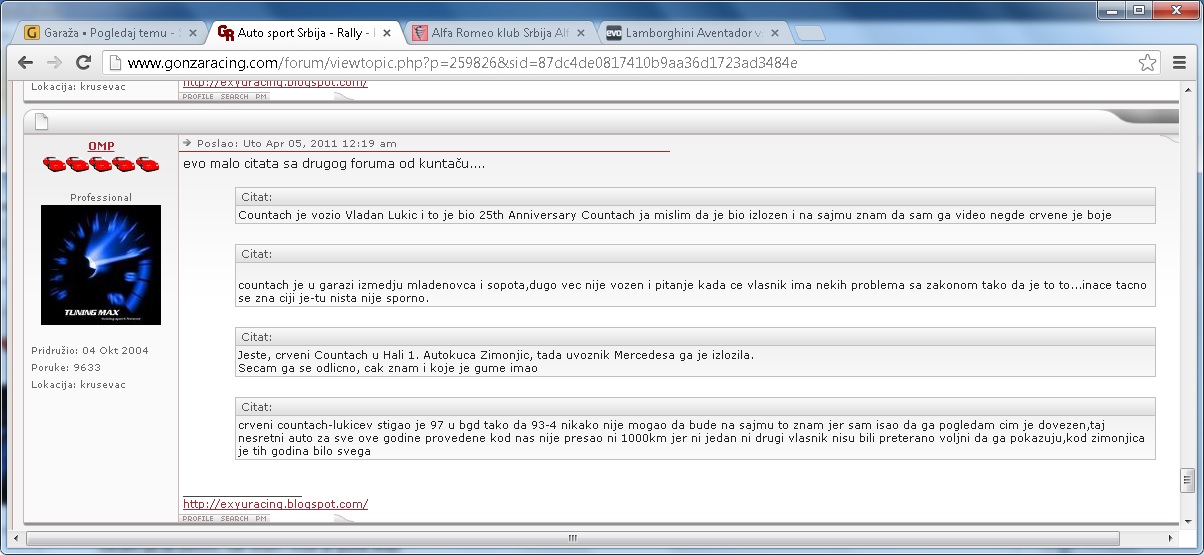
Task: Close the Lamborghini Aventador tab
Action: pos(776,33)
